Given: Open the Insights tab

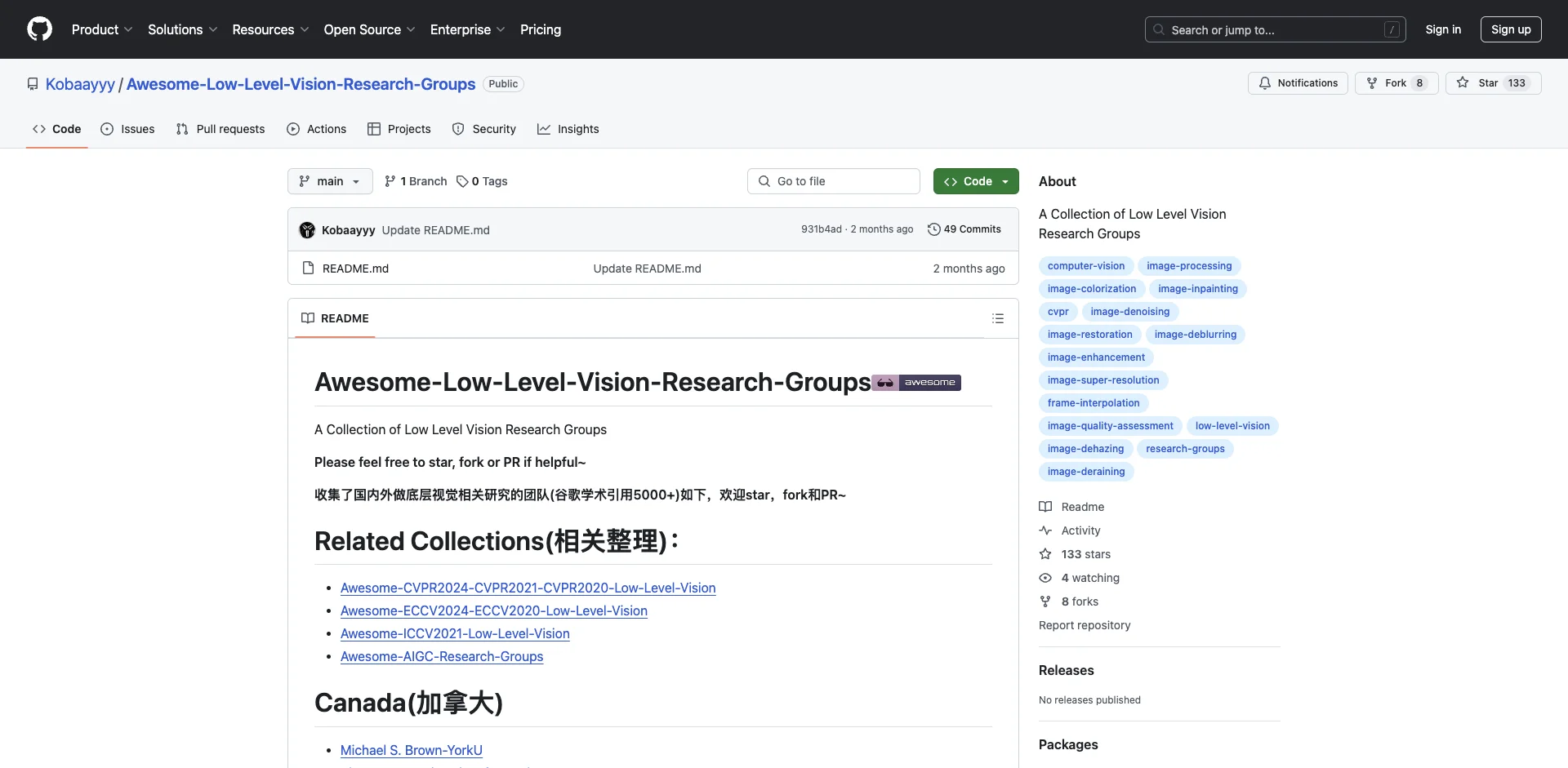Looking at the screenshot, I should pos(568,129).
